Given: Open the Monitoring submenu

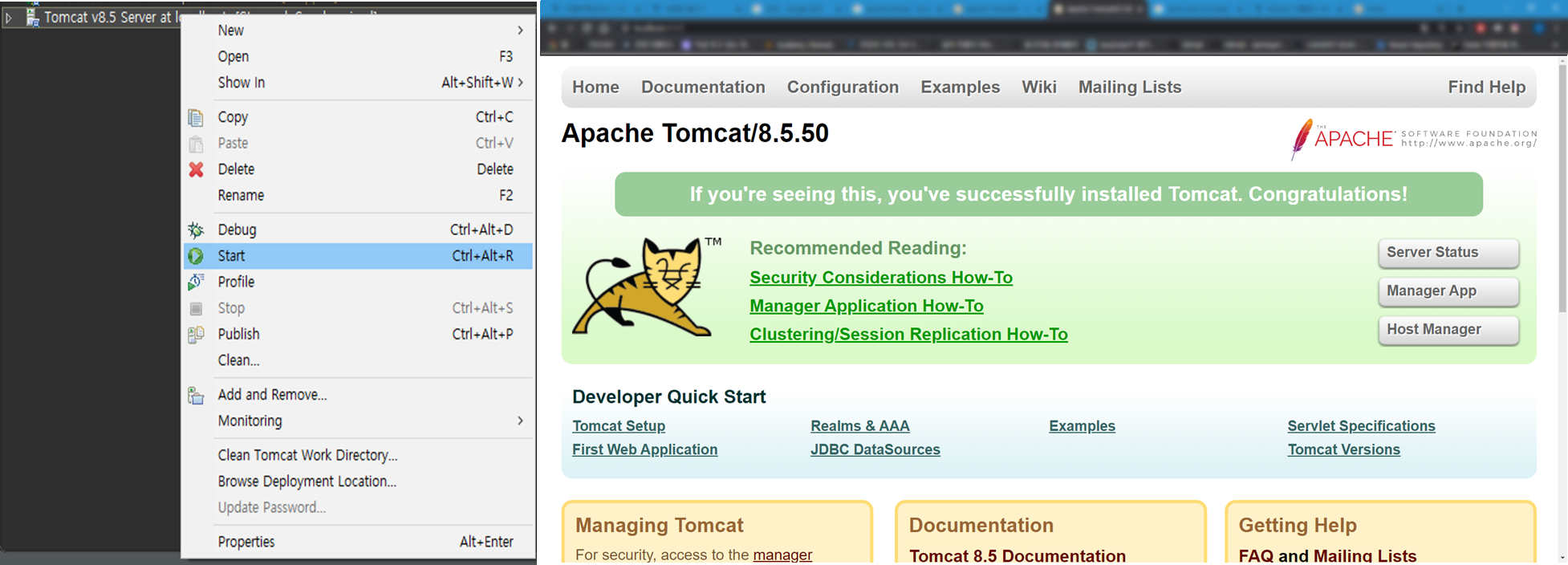Looking at the screenshot, I should point(358,421).
